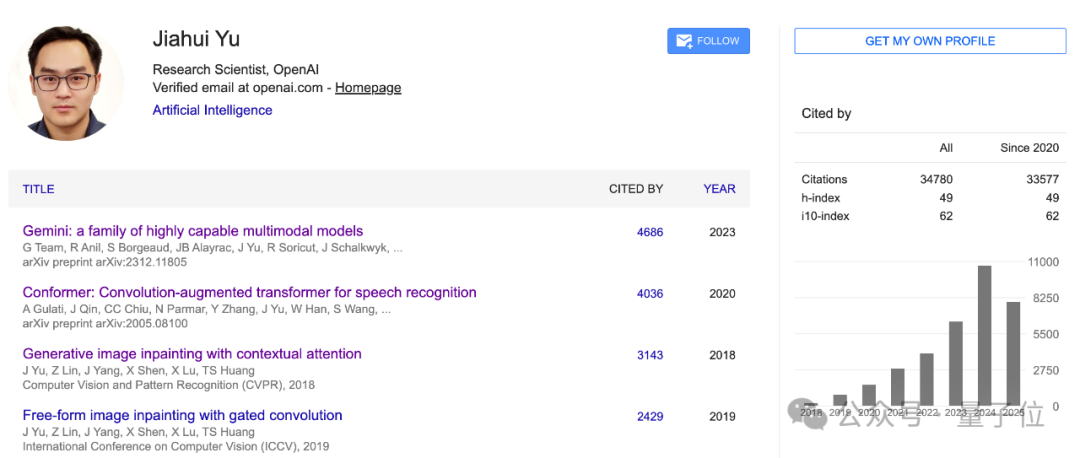Click the 3143 citation count
1080x458 pixels.
point(650,355)
